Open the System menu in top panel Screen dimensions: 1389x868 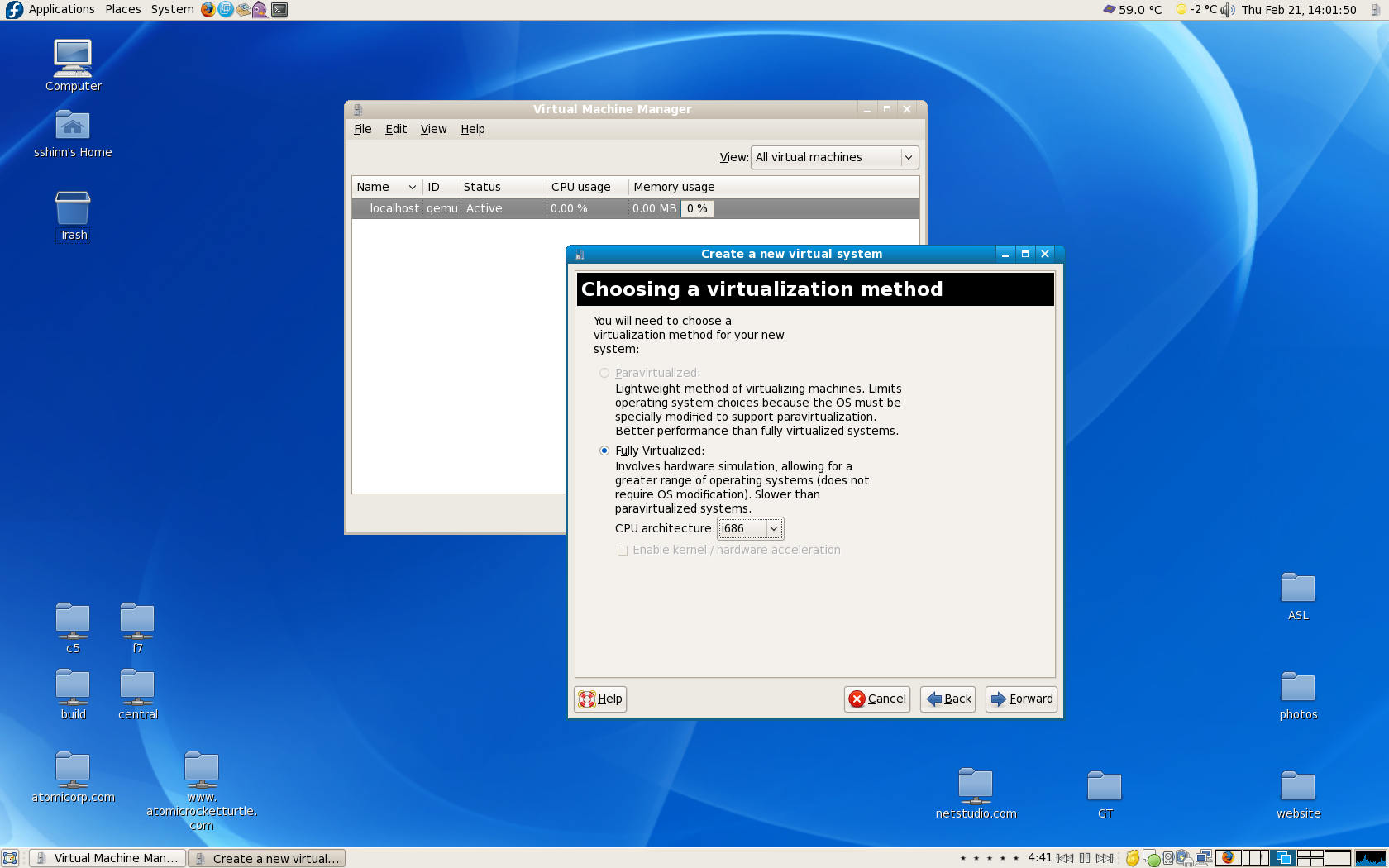172,9
